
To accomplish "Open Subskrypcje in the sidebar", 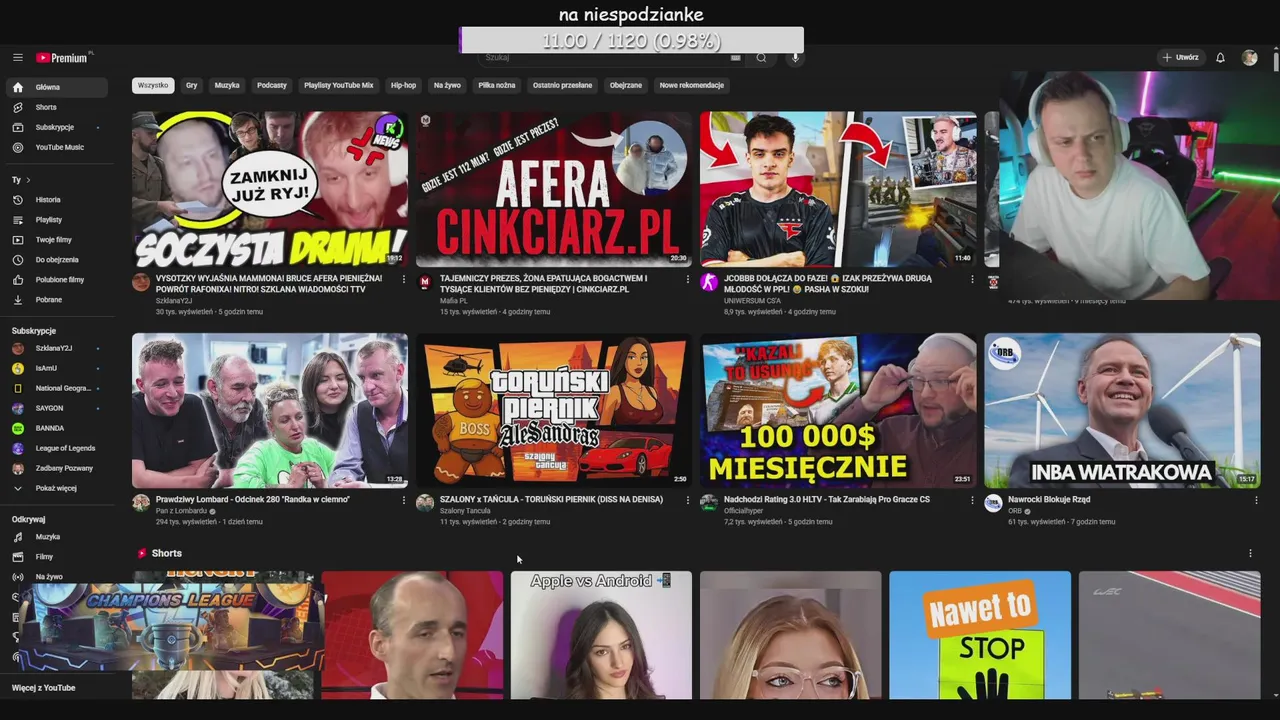I will tap(58, 127).
